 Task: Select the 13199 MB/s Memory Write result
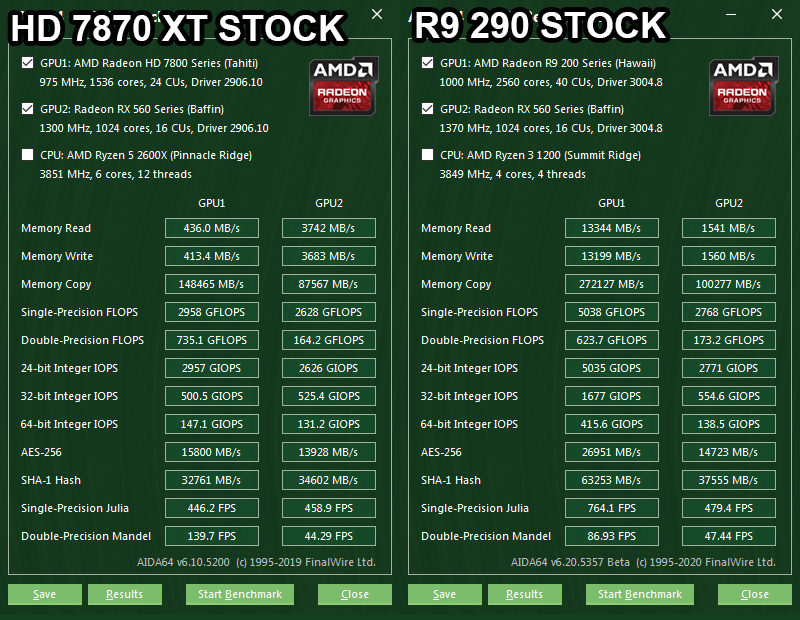tap(612, 256)
